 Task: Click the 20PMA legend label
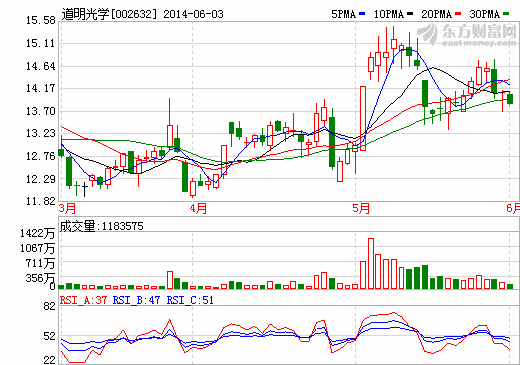[437, 14]
